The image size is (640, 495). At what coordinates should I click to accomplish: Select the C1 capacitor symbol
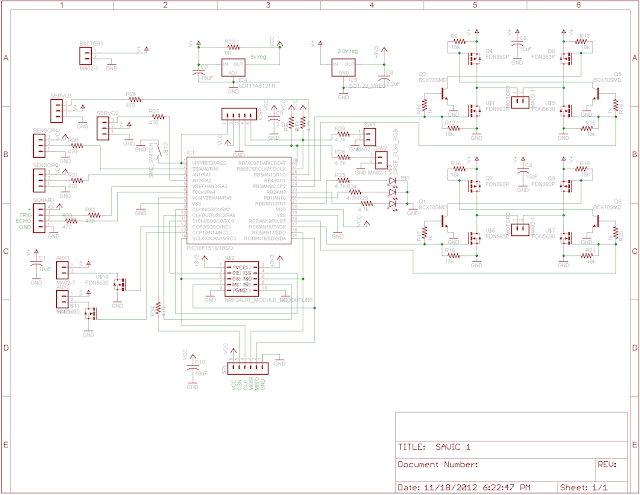36,264
